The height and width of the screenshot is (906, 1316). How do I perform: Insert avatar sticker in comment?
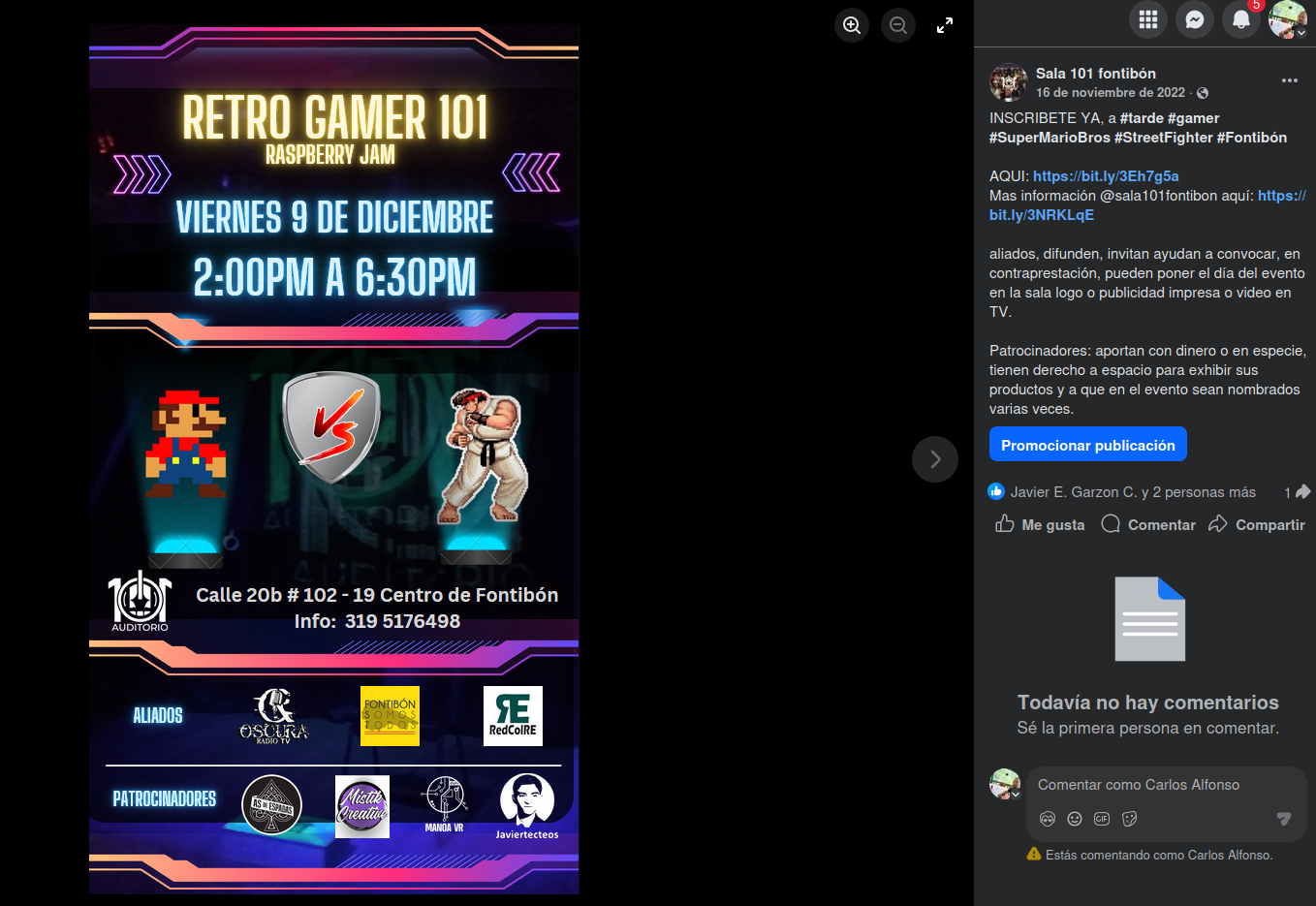pyautogui.click(x=1048, y=819)
